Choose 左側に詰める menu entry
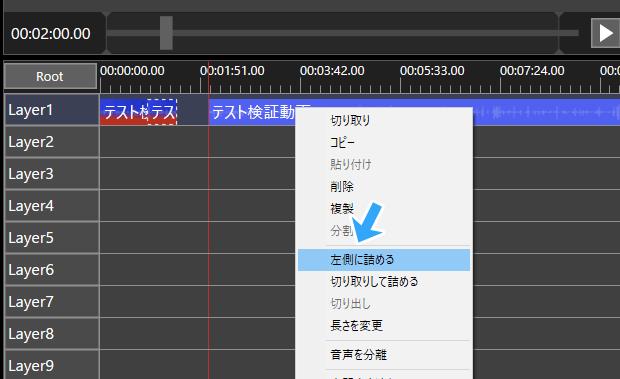620x379 pixels. tap(384, 260)
